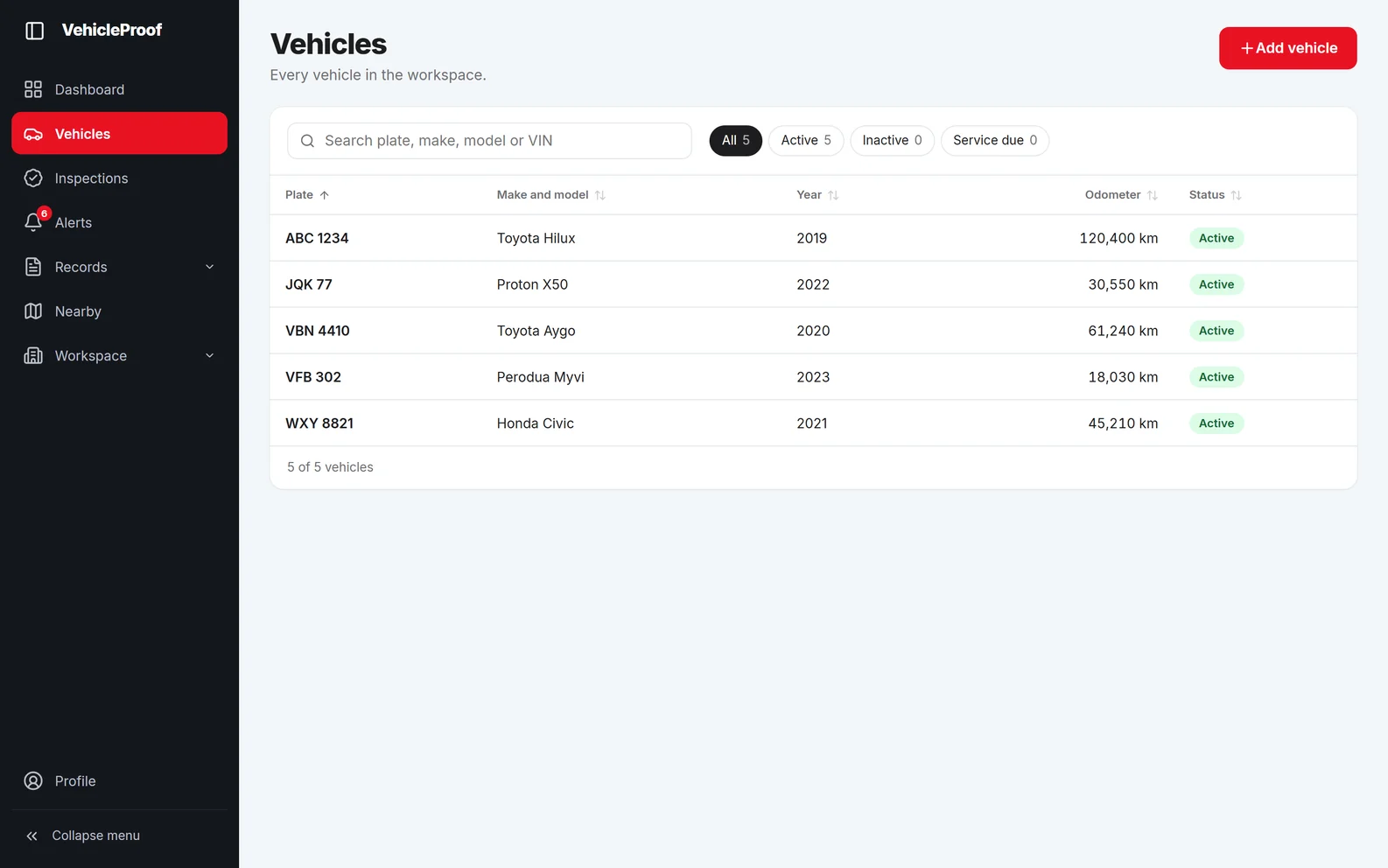Sort by Odometer using sort arrows
The height and width of the screenshot is (868, 1388).
1153,195
